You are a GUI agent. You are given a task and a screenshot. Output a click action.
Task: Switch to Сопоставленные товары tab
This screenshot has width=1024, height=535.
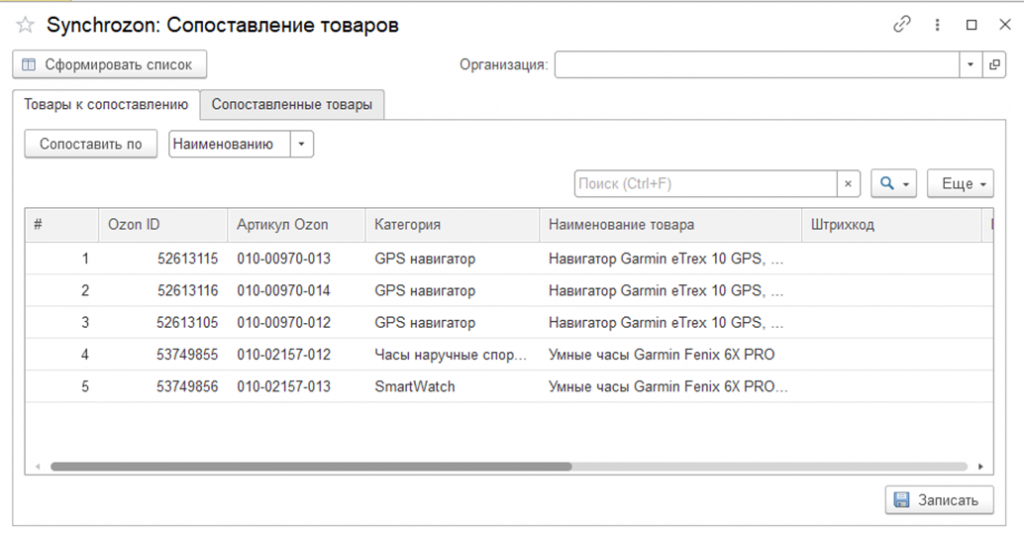pos(292,105)
